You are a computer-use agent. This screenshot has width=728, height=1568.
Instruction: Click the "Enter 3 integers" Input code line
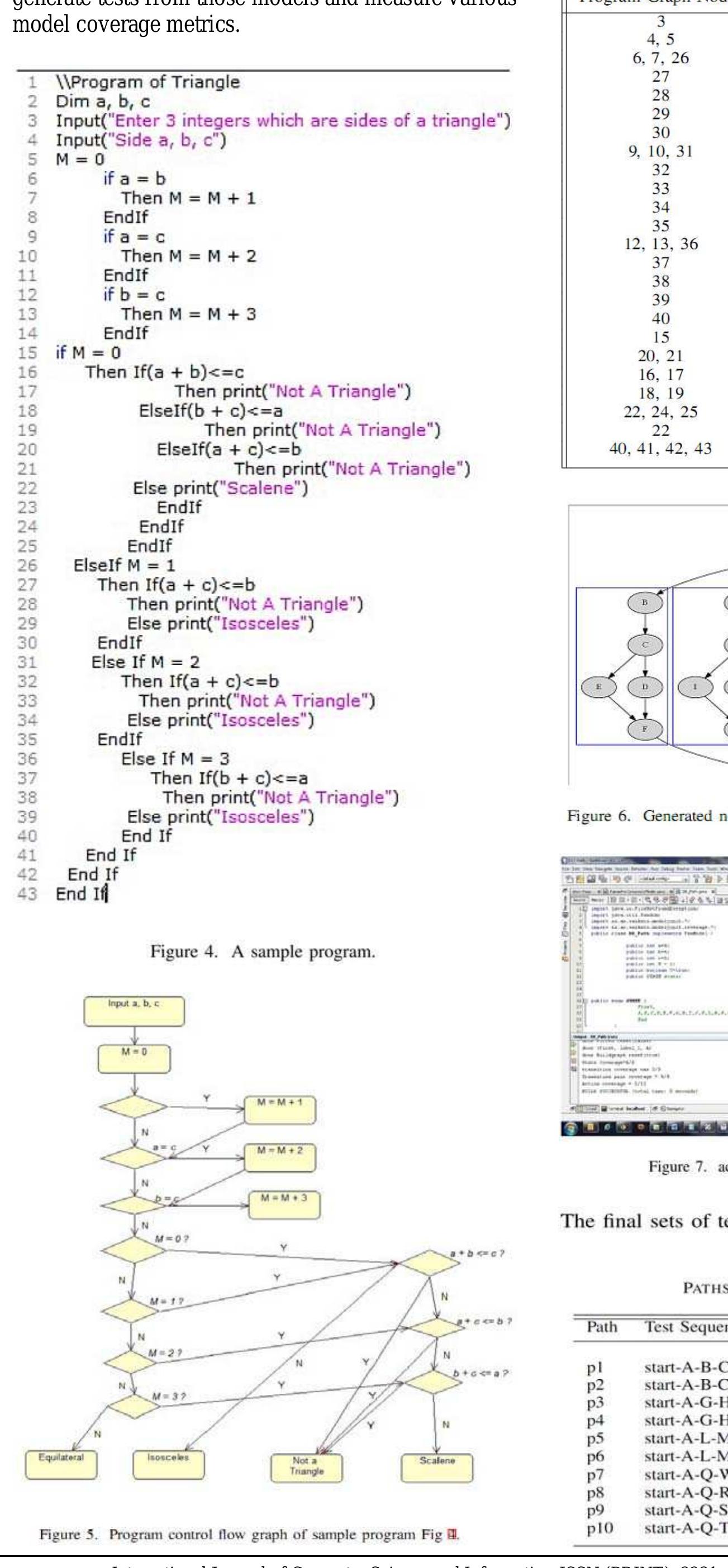[283, 121]
